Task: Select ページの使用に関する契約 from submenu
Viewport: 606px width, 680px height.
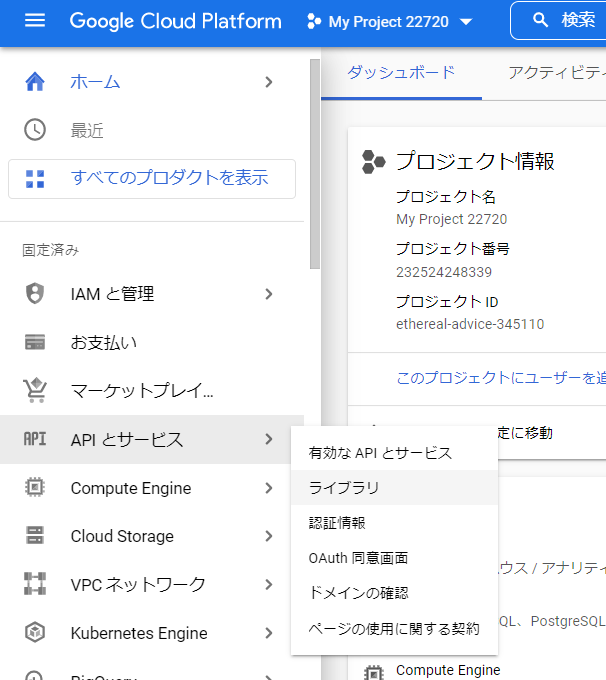Action: click(x=394, y=628)
